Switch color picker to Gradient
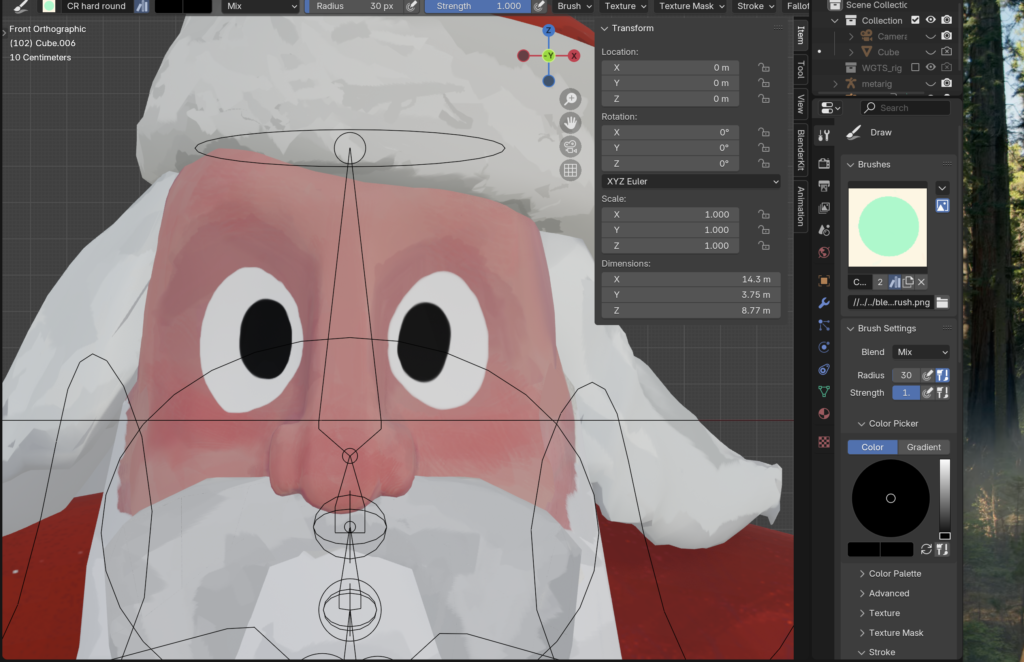1024x662 pixels. tap(923, 447)
